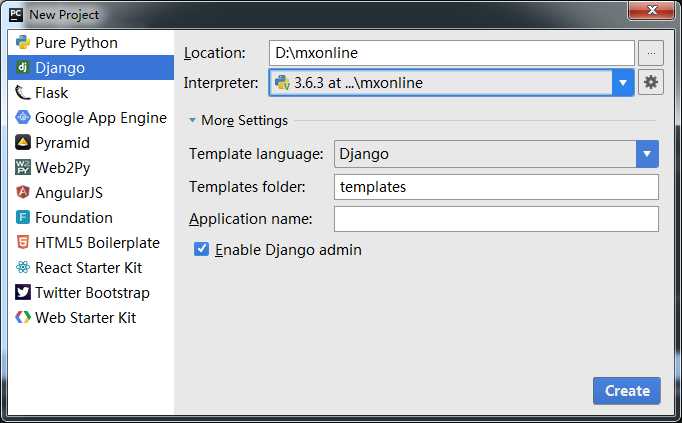Collapse the More Settings section
This screenshot has width=682, height=423.
click(x=192, y=120)
